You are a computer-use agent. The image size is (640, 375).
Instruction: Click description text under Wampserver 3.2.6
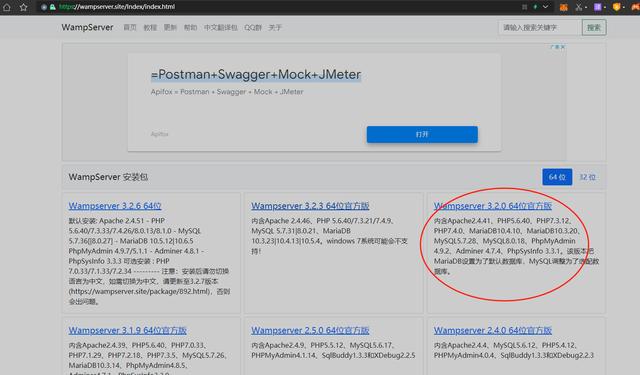150,261
